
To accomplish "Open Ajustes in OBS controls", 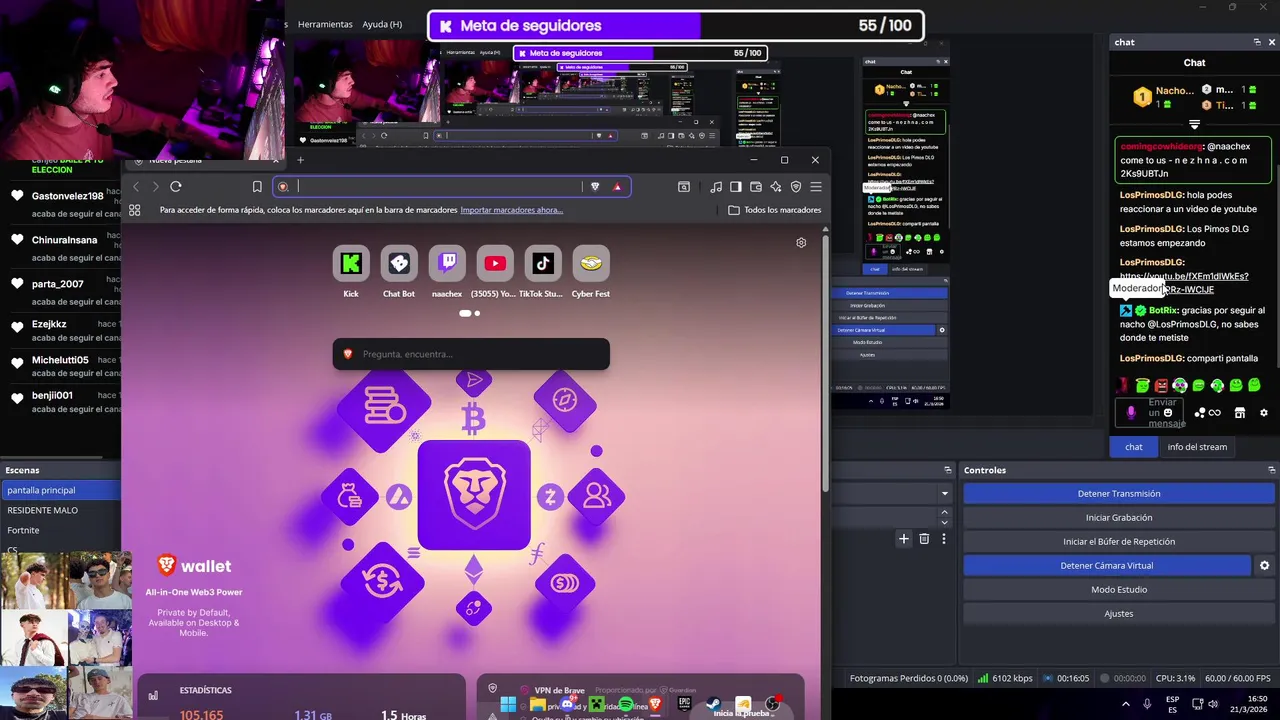I will click(1118, 613).
